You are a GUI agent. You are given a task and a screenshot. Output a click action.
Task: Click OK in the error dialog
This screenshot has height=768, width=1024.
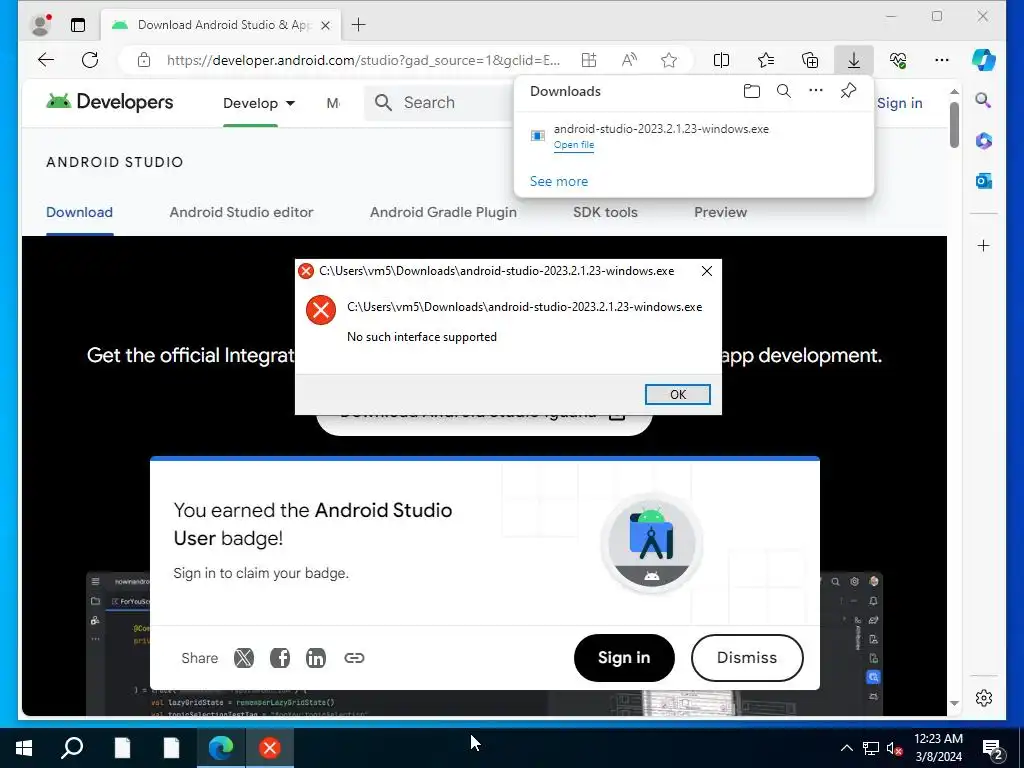coord(677,394)
